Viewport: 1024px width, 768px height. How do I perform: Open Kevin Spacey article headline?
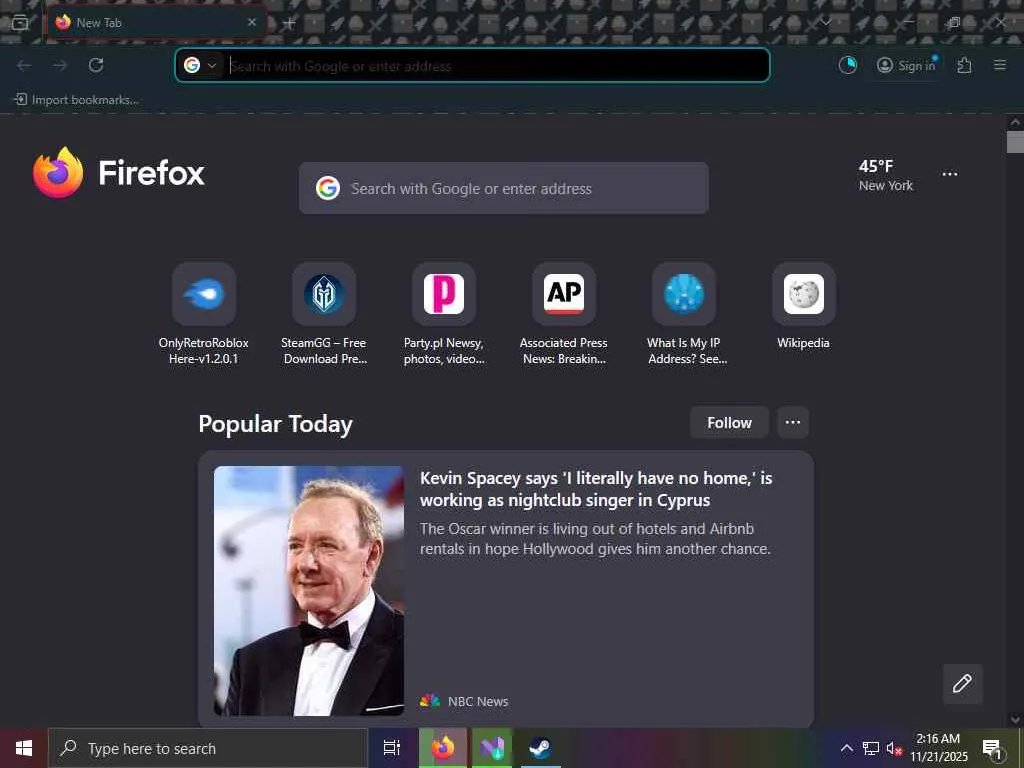[596, 489]
